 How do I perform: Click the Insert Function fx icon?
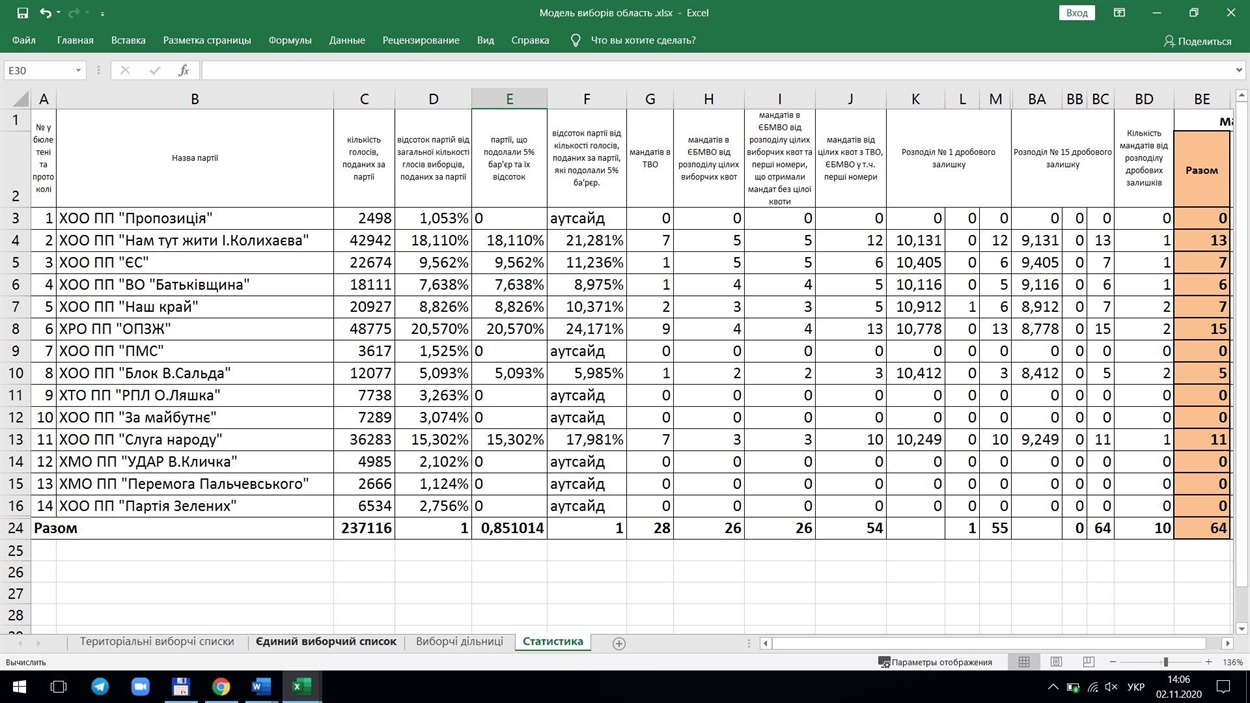pos(184,71)
